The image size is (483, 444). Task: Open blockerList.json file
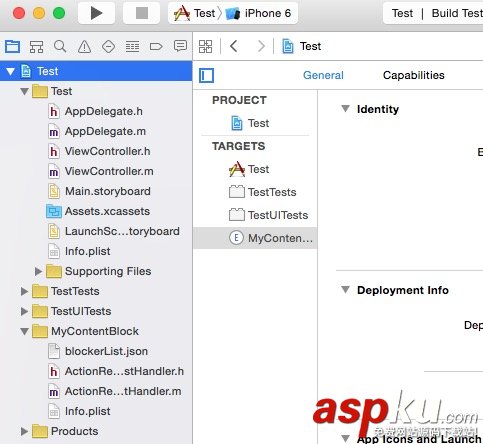98,351
